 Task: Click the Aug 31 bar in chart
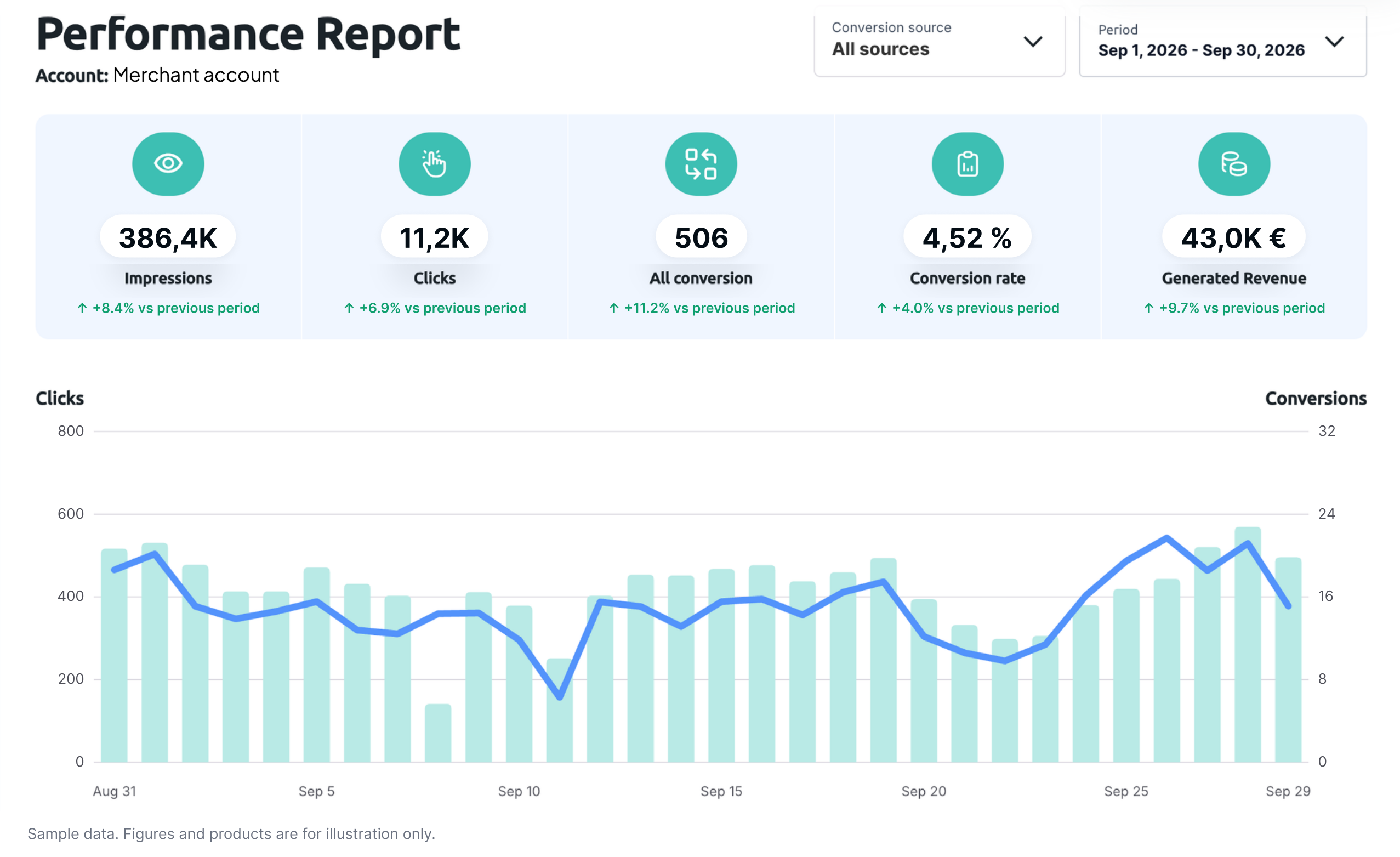114,655
